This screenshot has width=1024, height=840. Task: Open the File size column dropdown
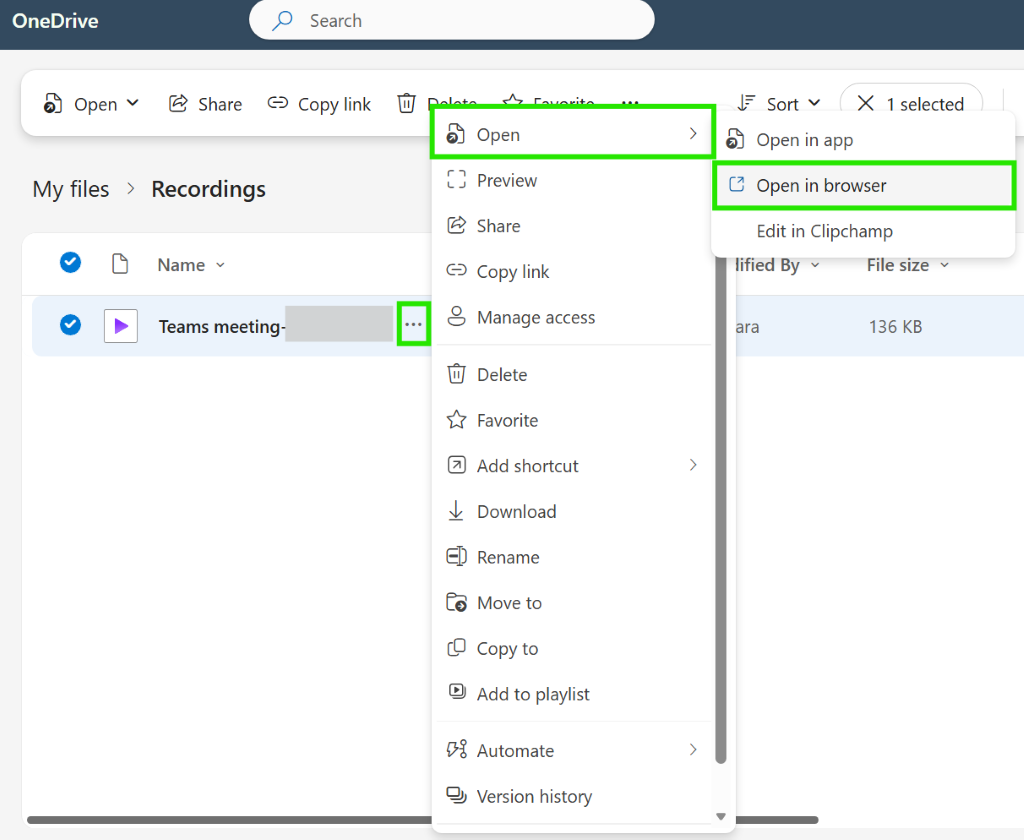point(944,265)
